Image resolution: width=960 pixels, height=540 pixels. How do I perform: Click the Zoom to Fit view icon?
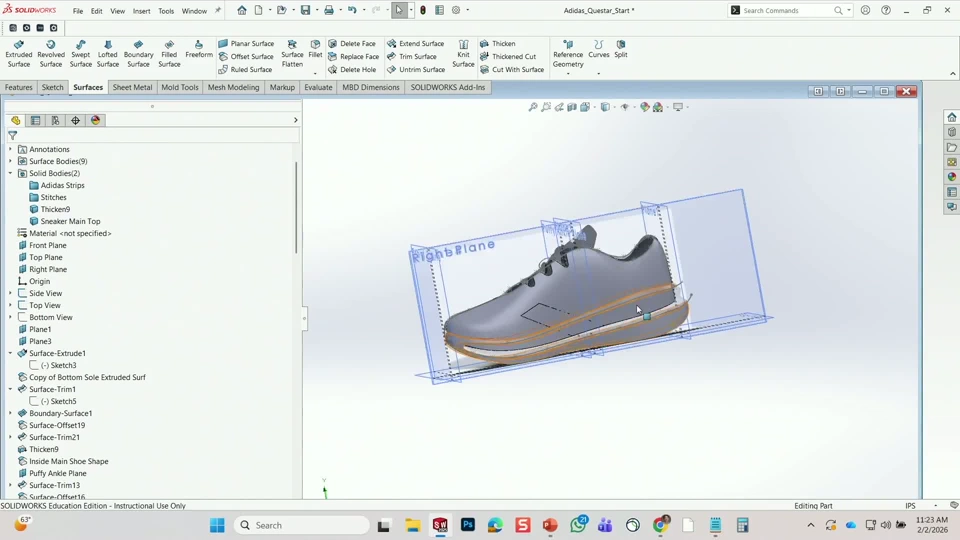coord(533,107)
